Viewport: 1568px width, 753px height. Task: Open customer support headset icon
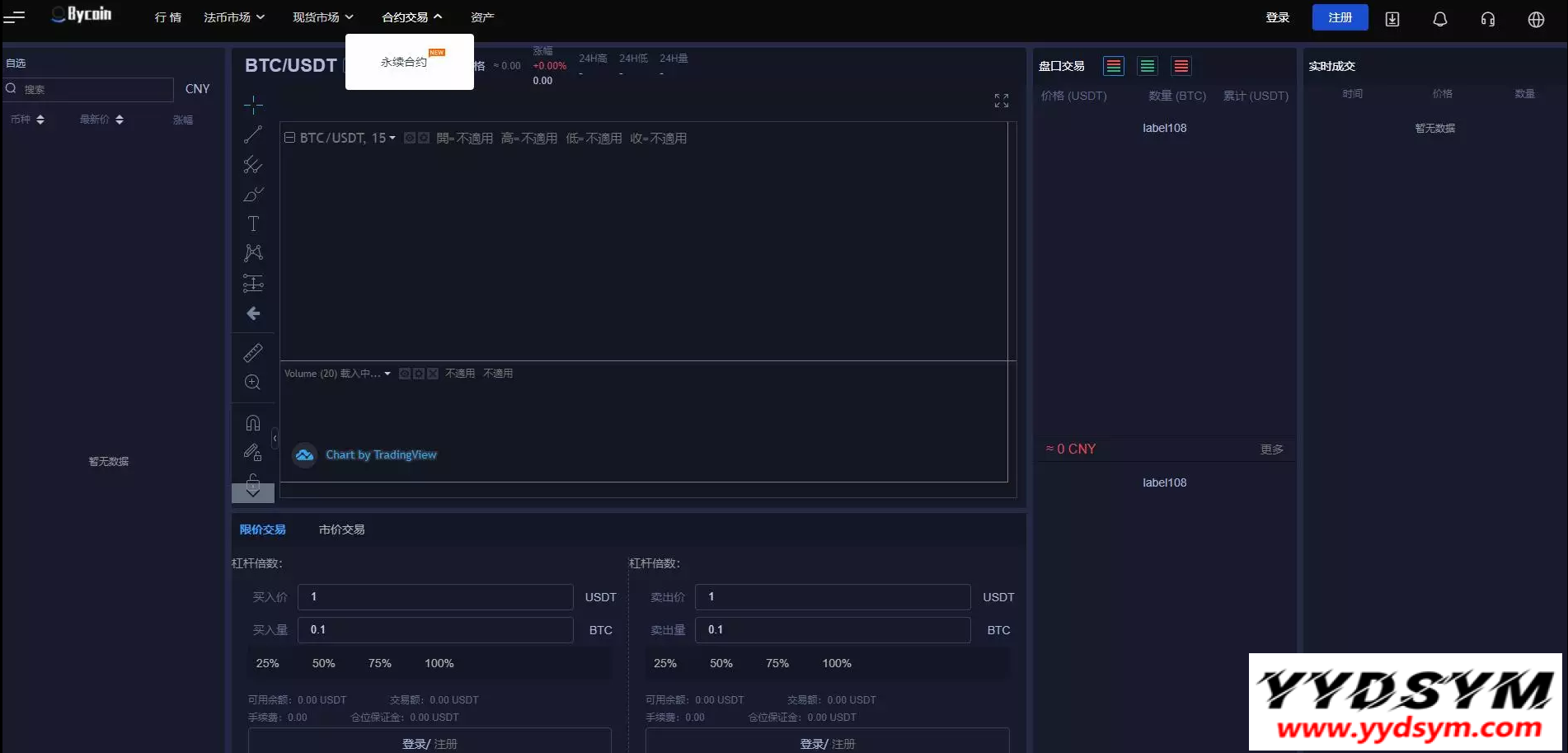click(x=1487, y=19)
